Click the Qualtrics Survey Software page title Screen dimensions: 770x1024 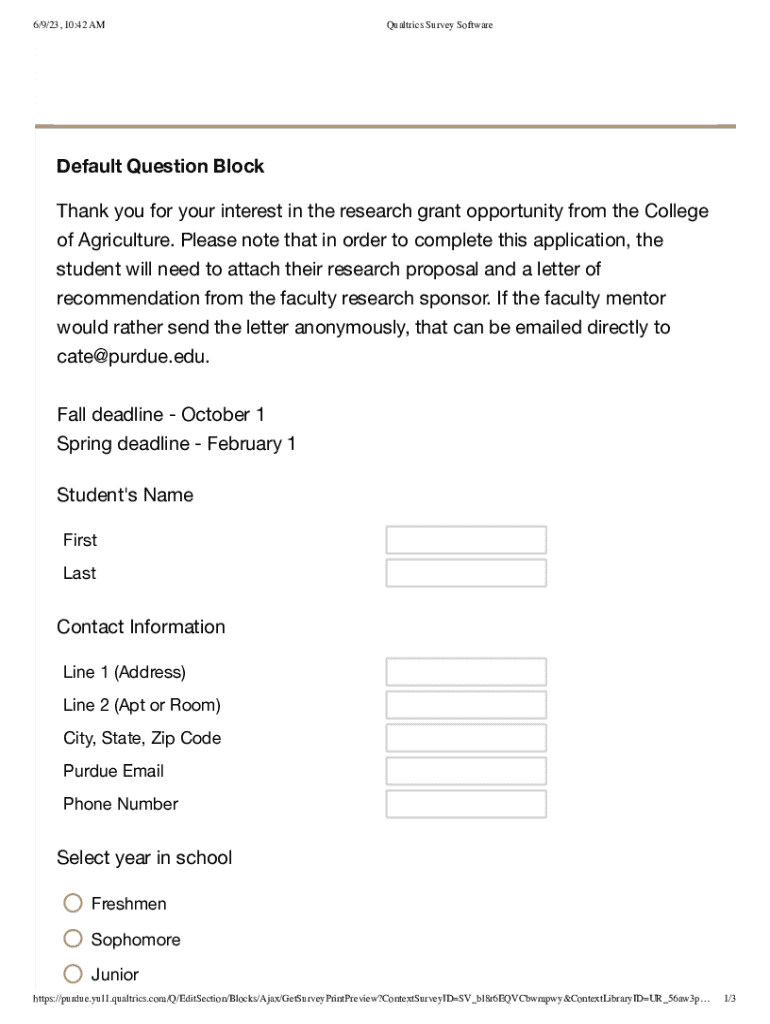coord(440,25)
